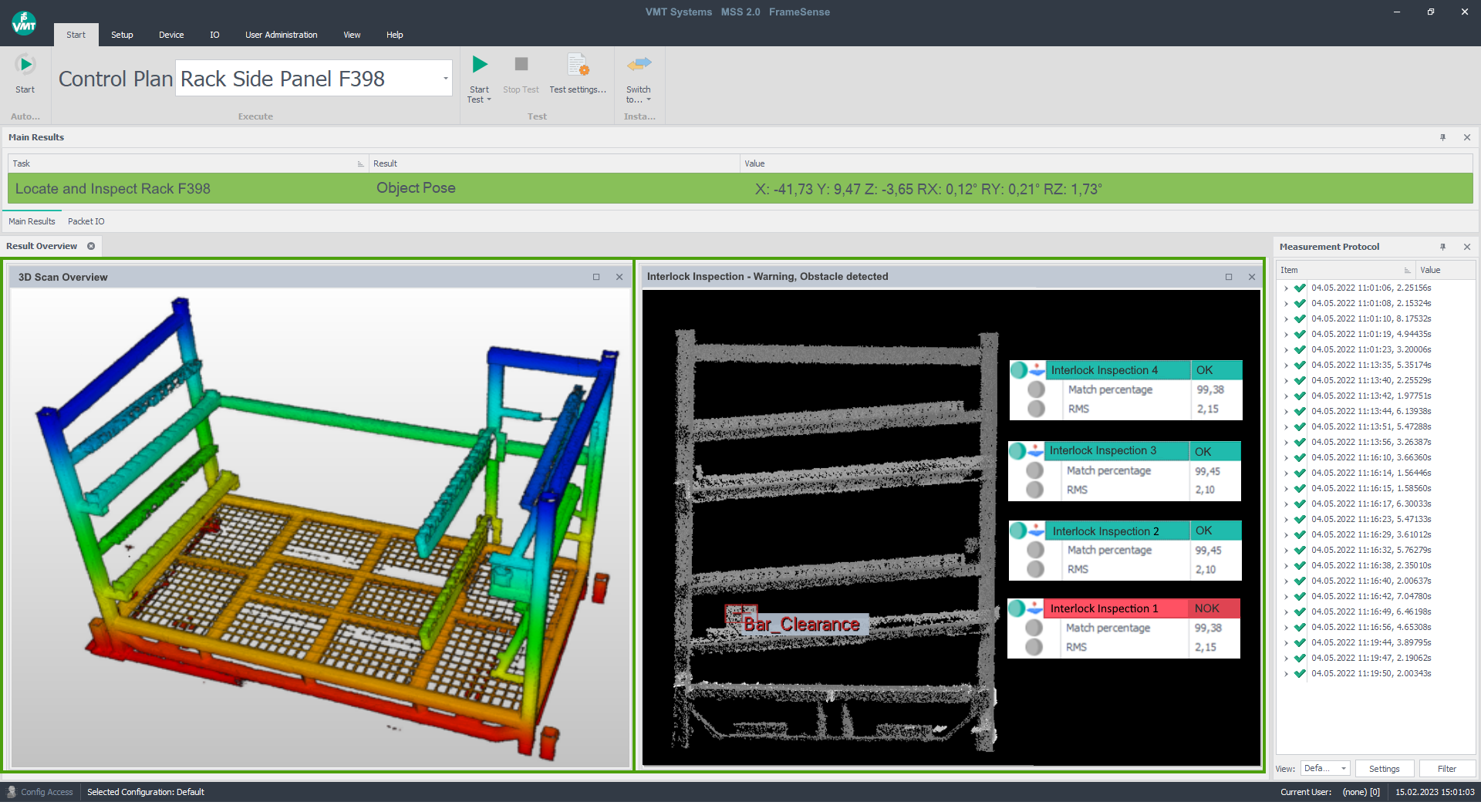Maximize the 3D Scan Overview pane
This screenshot has width=1481, height=812.
pyautogui.click(x=596, y=277)
